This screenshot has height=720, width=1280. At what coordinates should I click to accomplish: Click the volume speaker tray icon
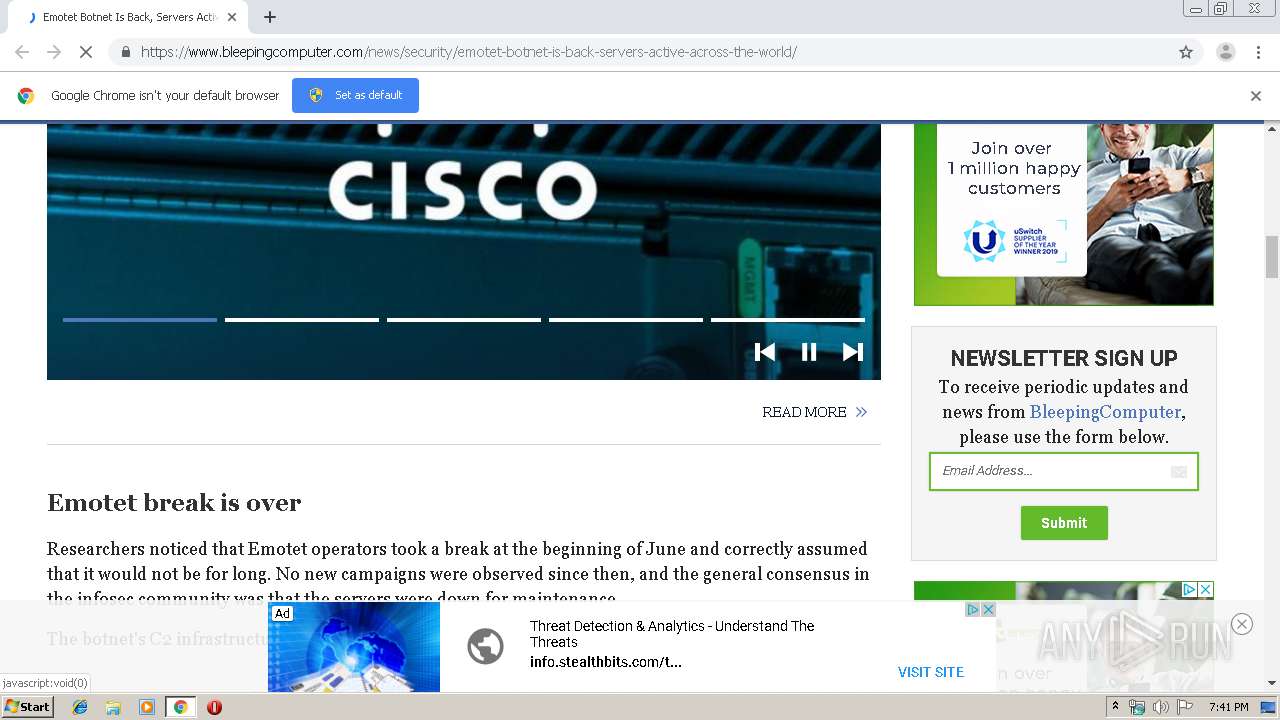(x=1160, y=707)
